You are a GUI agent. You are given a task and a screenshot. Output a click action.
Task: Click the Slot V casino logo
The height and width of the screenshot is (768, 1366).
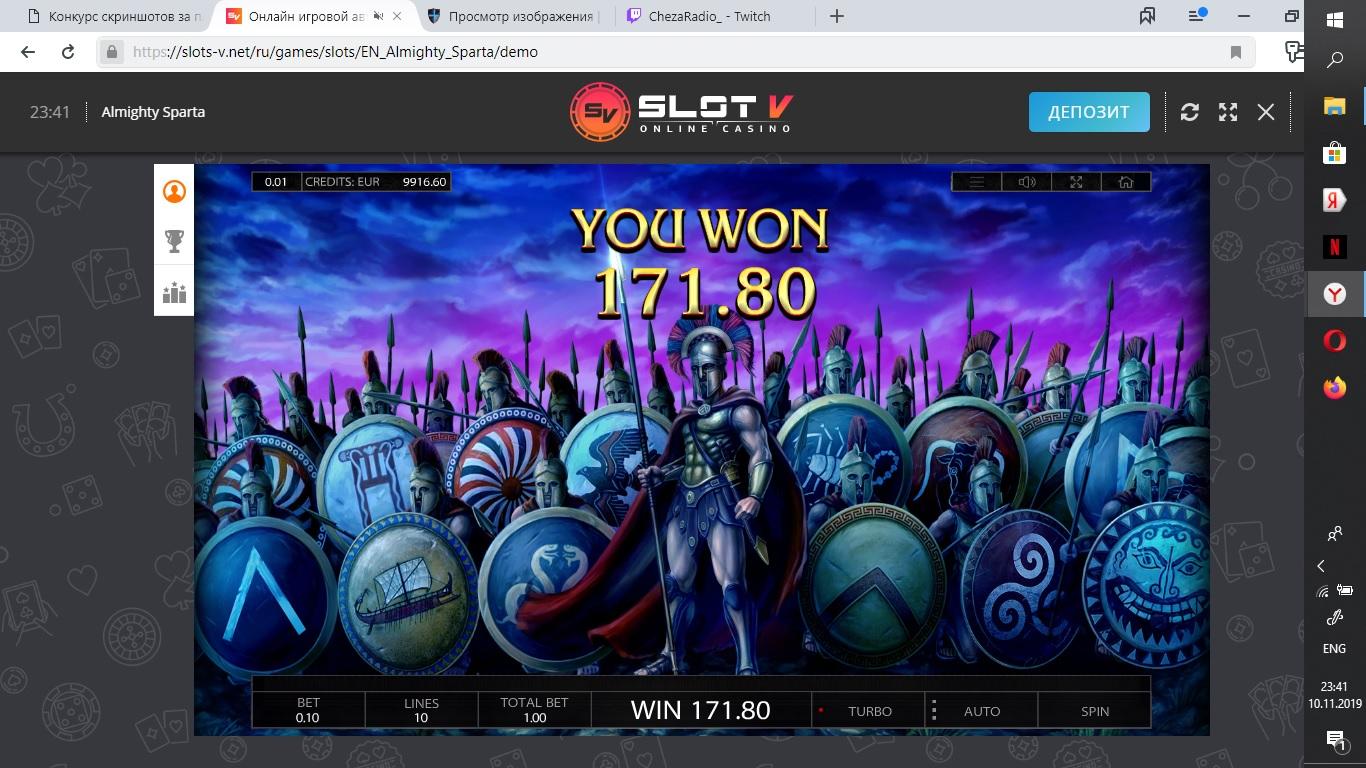click(x=682, y=112)
